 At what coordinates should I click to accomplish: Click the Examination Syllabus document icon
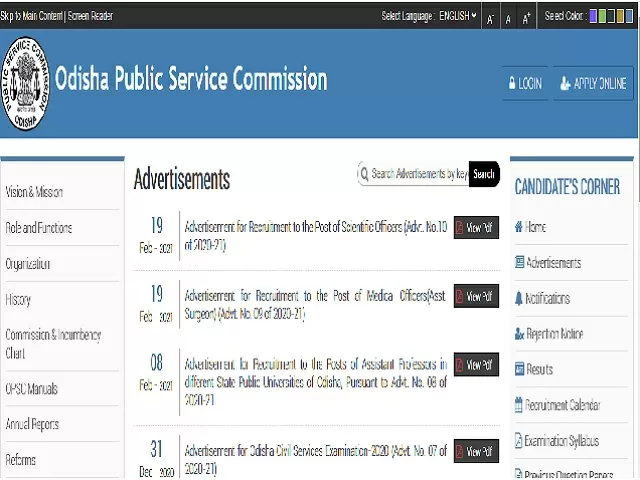[518, 440]
